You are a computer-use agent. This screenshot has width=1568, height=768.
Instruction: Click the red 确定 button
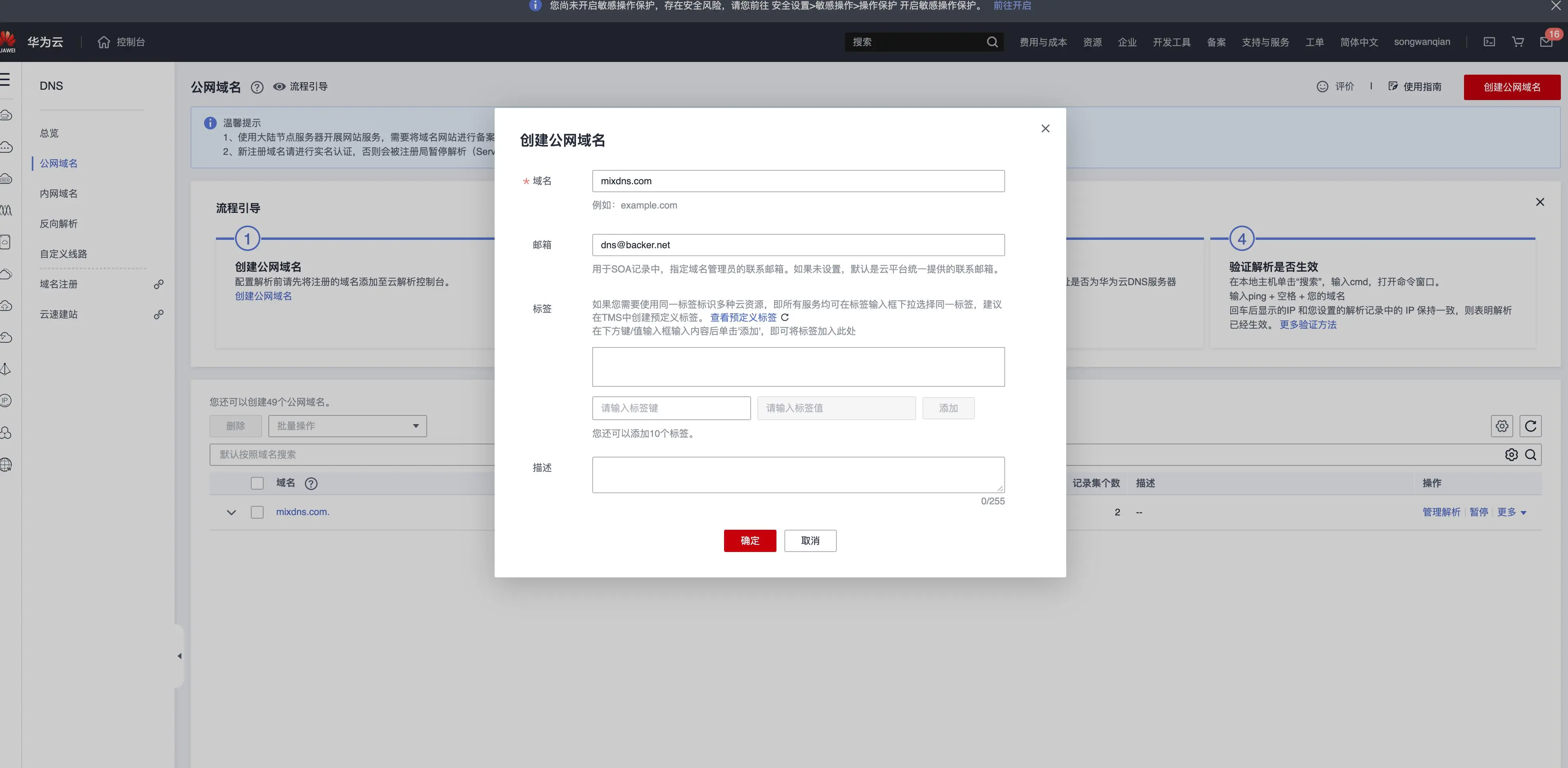[749, 540]
